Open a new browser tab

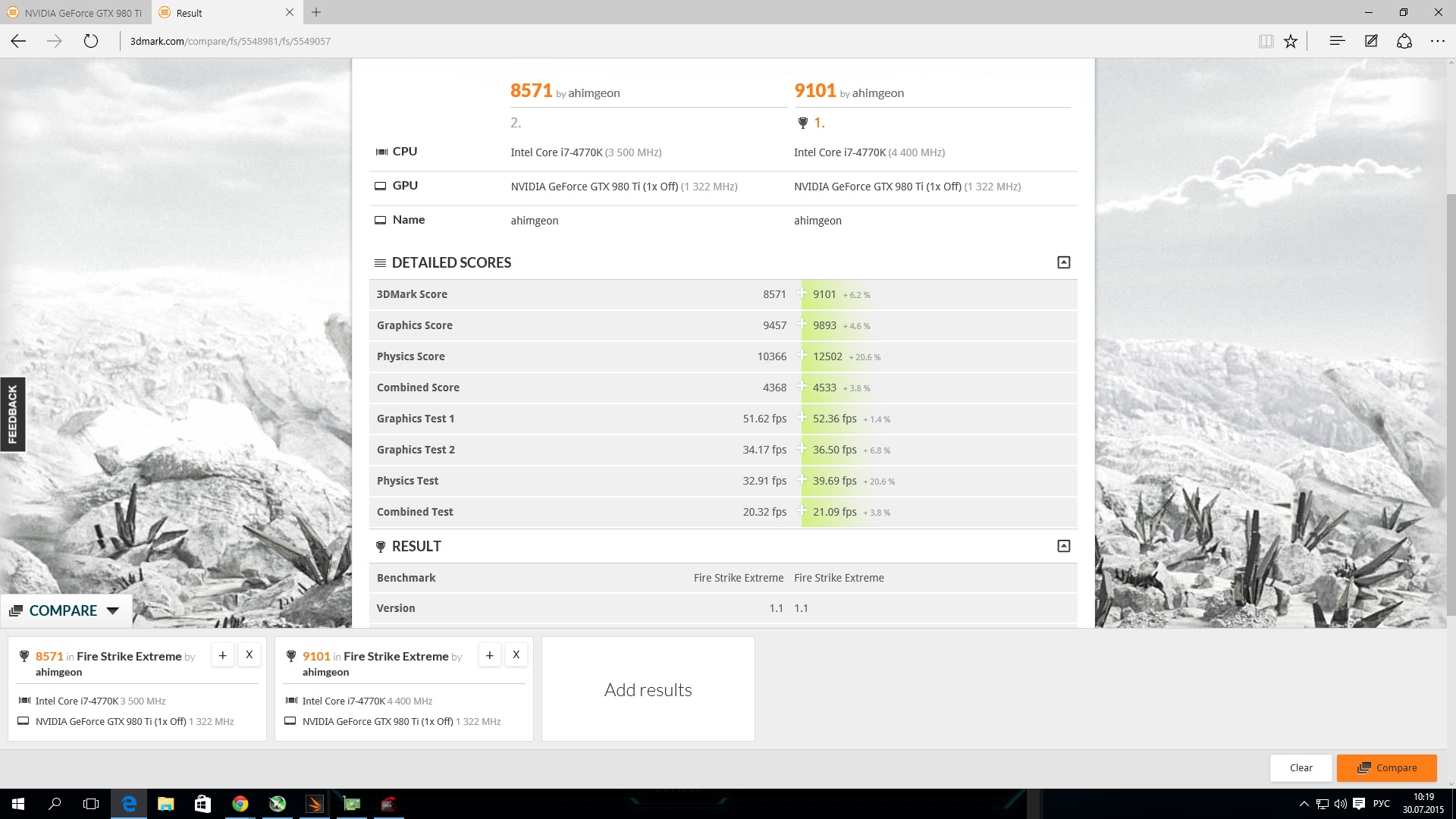[x=316, y=12]
